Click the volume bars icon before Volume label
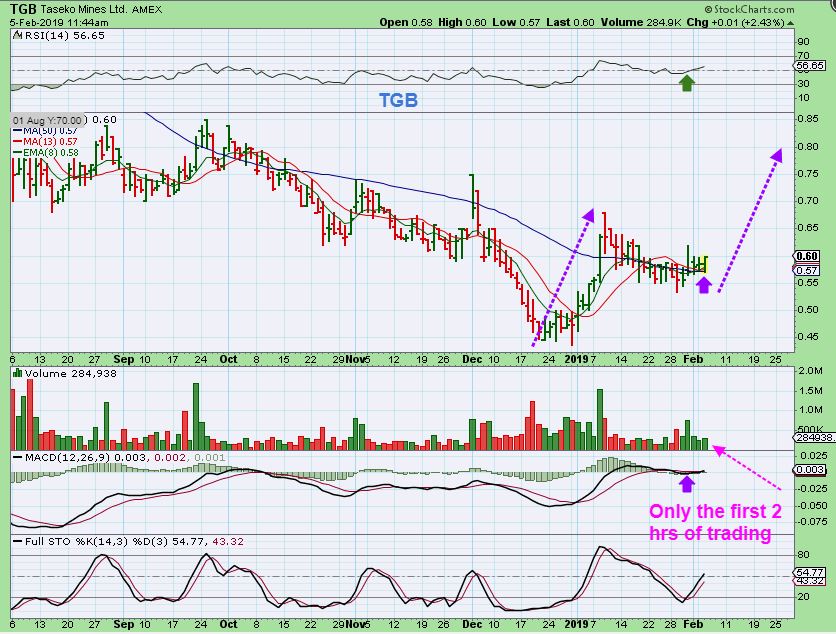The image size is (836, 634). (x=17, y=373)
